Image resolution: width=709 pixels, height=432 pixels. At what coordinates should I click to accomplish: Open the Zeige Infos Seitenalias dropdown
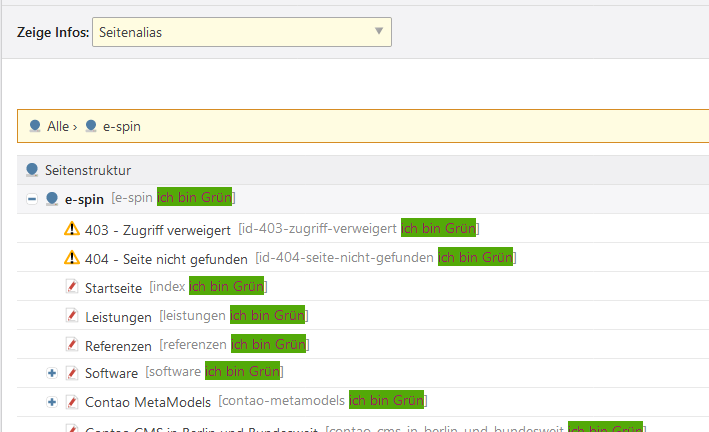point(242,32)
